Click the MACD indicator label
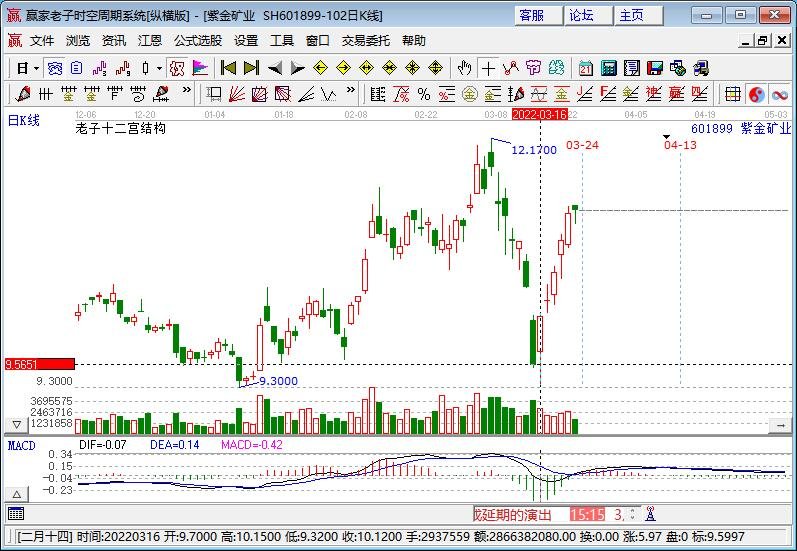797x551 pixels. (x=21, y=446)
